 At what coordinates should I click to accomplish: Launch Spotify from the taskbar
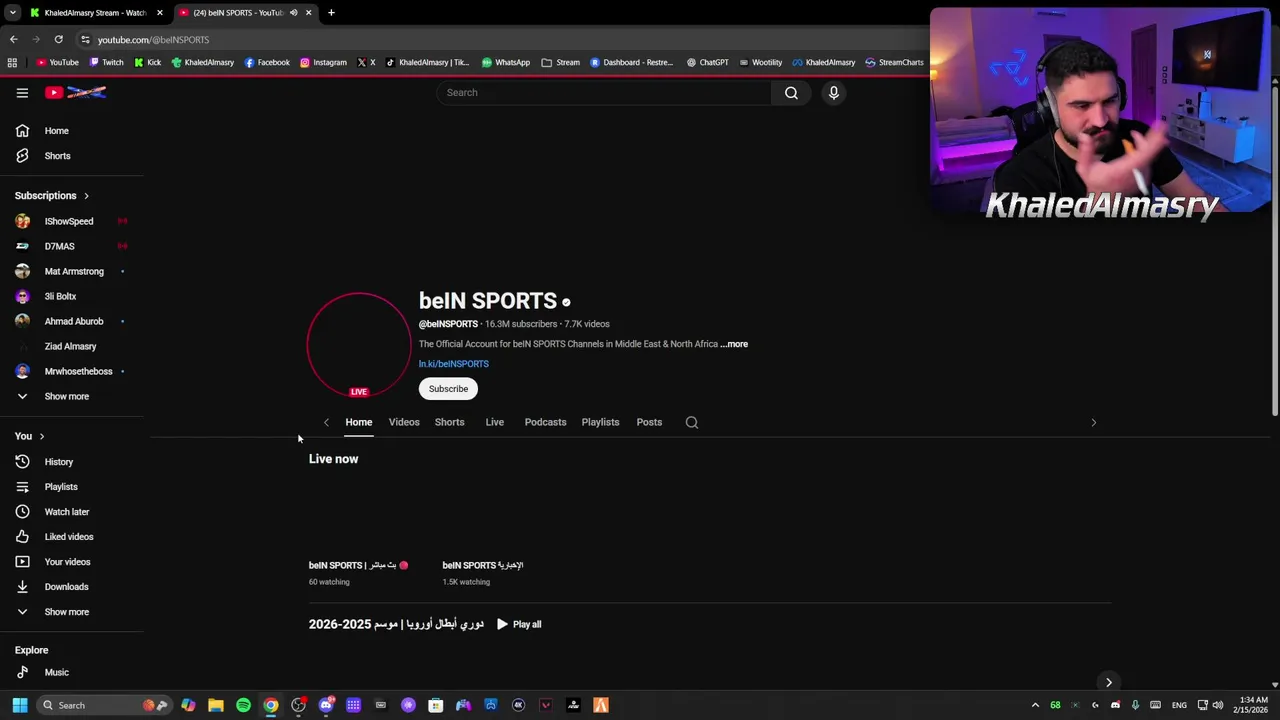click(243, 705)
